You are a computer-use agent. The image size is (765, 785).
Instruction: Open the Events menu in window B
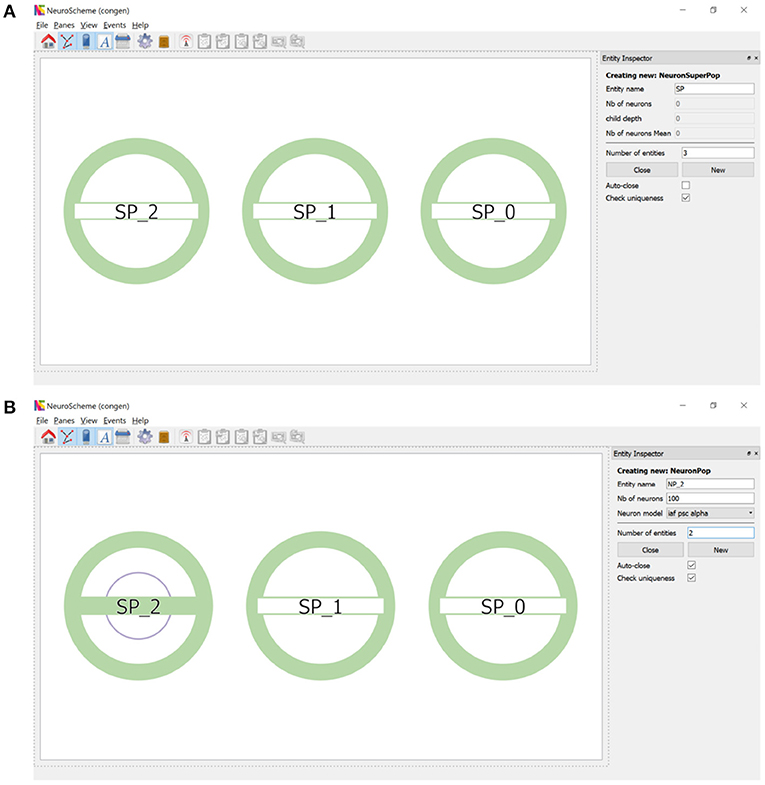[115, 421]
